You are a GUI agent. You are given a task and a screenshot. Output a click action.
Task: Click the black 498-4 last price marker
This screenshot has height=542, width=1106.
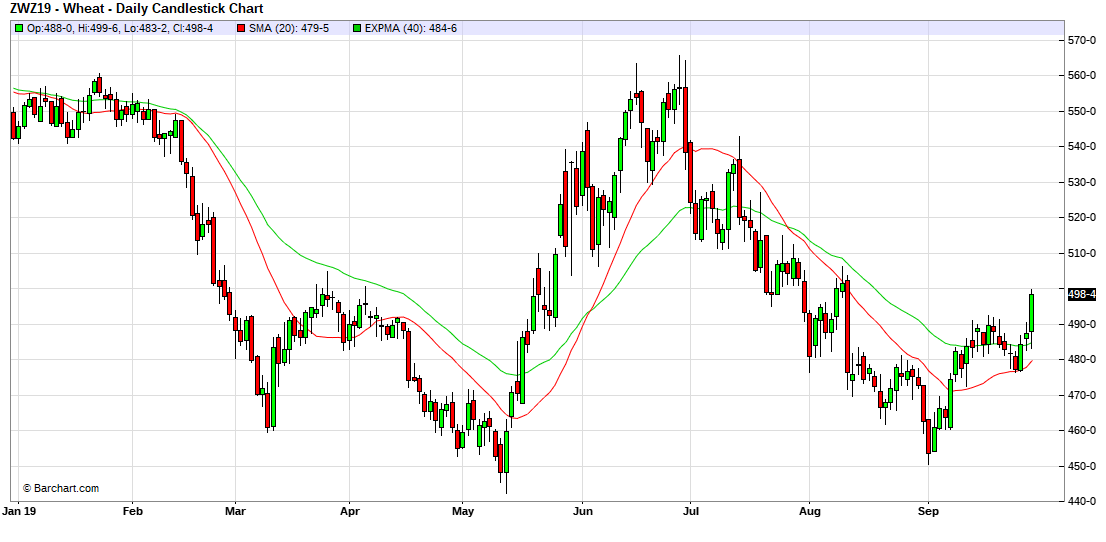(1082, 294)
